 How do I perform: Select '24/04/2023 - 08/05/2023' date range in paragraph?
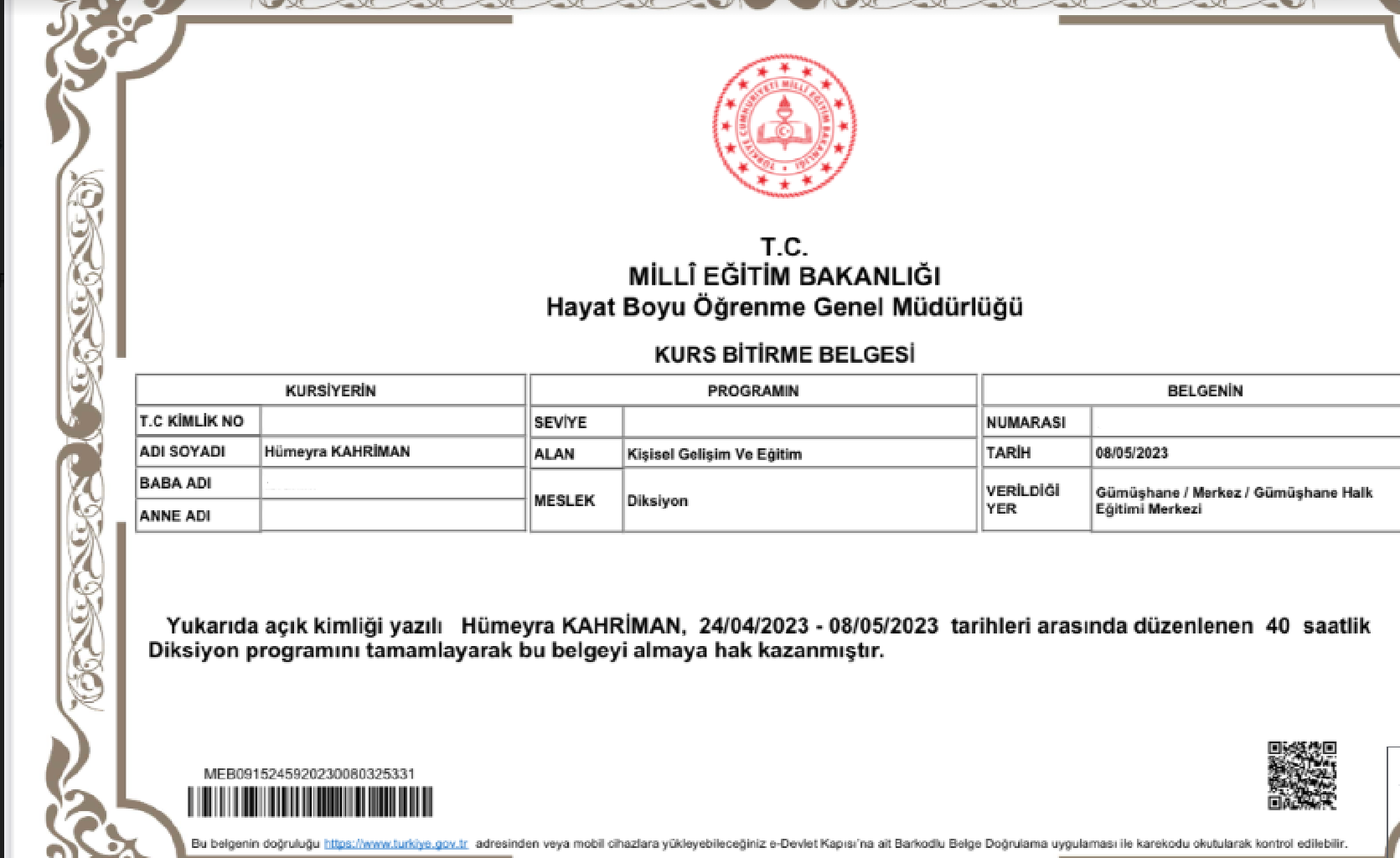pyautogui.click(x=819, y=626)
